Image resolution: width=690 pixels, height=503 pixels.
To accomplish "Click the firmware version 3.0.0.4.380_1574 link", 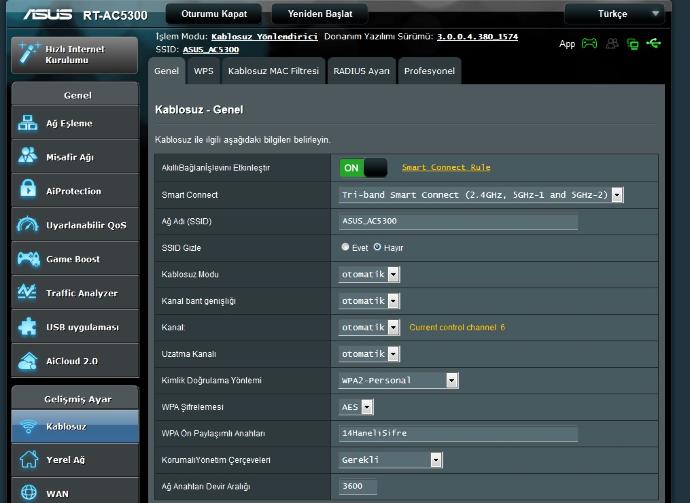I will pyautogui.click(x=477, y=37).
